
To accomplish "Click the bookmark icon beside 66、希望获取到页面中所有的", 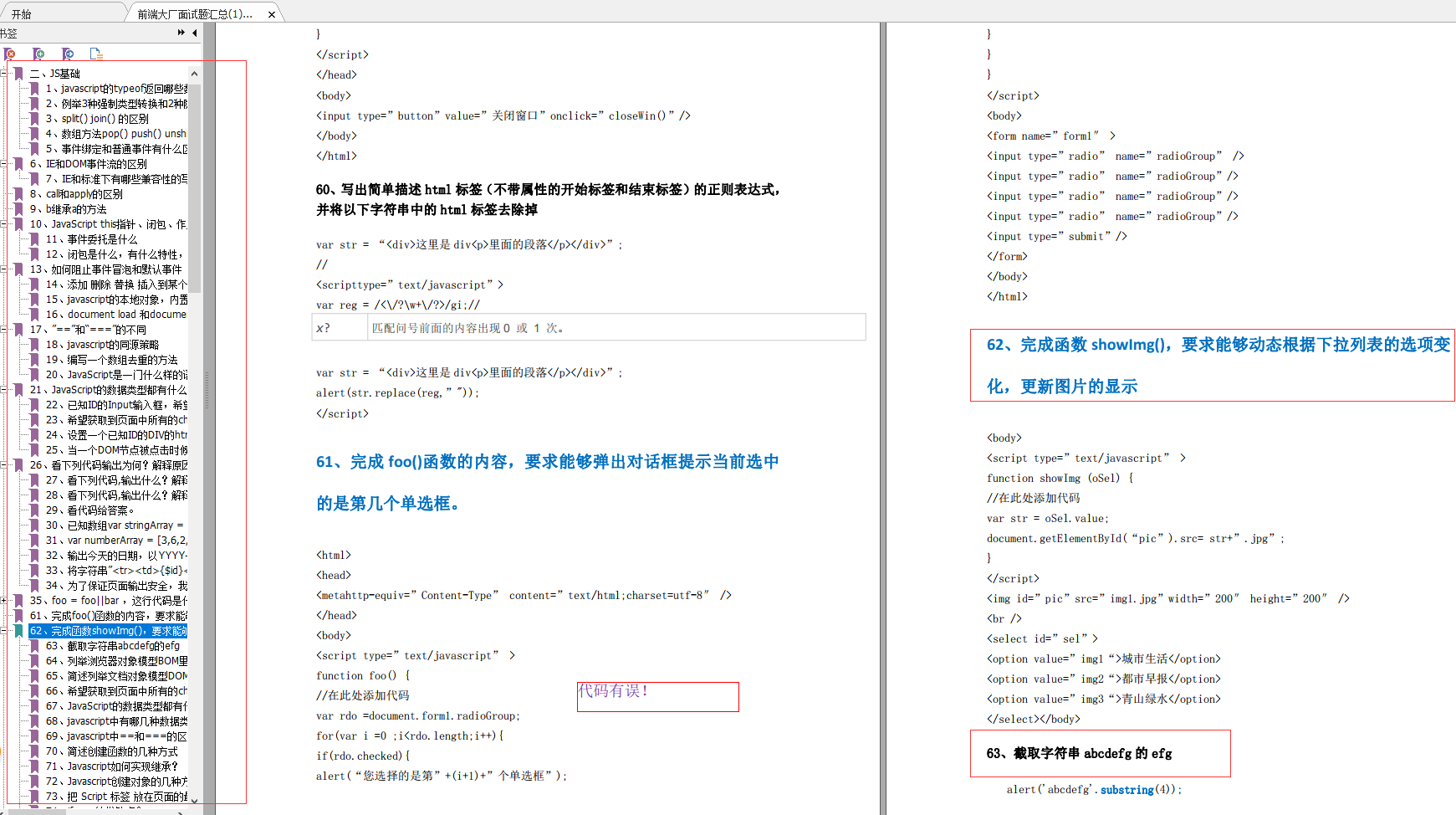I will click(x=34, y=691).
